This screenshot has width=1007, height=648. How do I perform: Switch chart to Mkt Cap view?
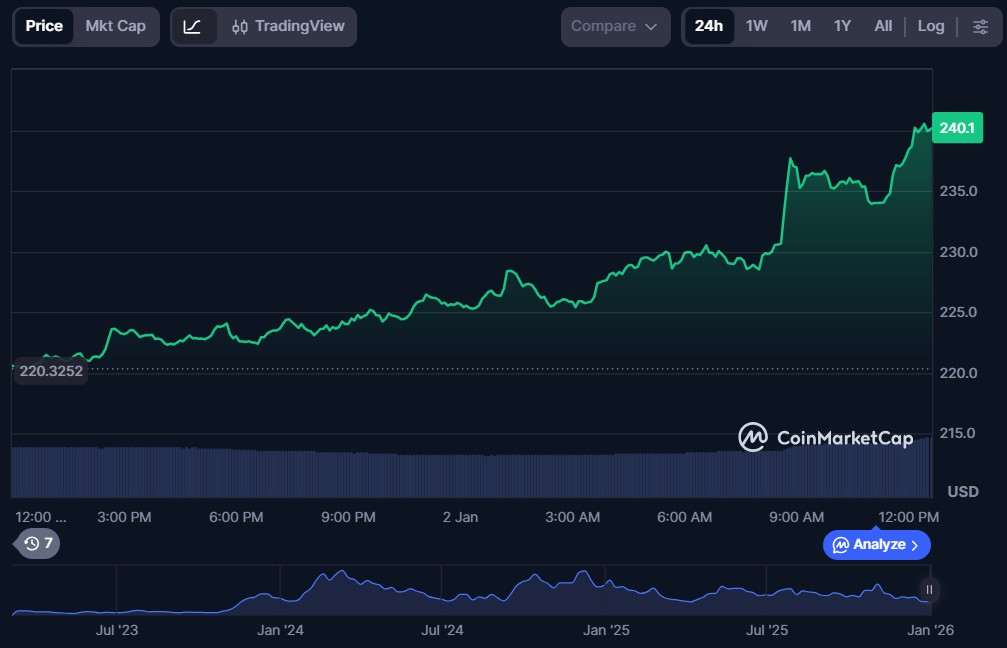(x=115, y=26)
